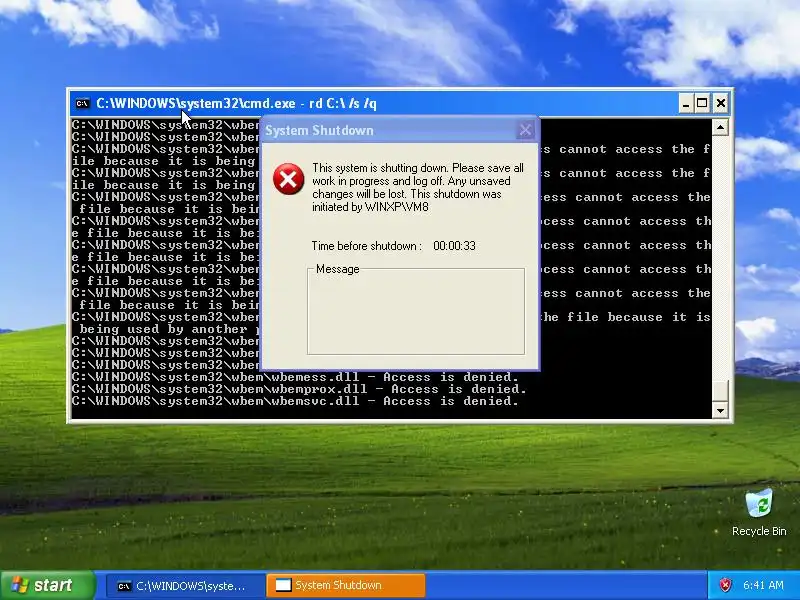This screenshot has height=600, width=800.
Task: Click 'initiated by WINXP\VM8' text
Action: [x=370, y=207]
